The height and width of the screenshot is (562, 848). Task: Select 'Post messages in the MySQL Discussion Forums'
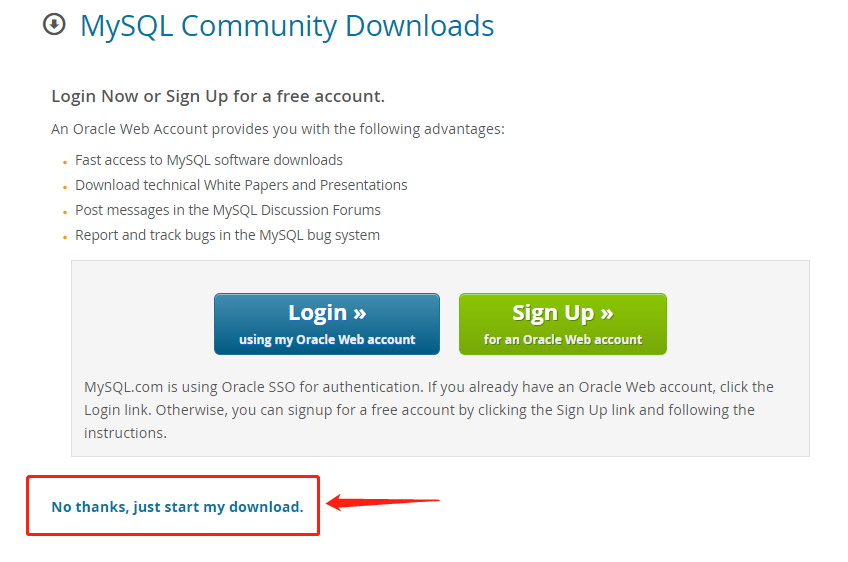(x=228, y=210)
